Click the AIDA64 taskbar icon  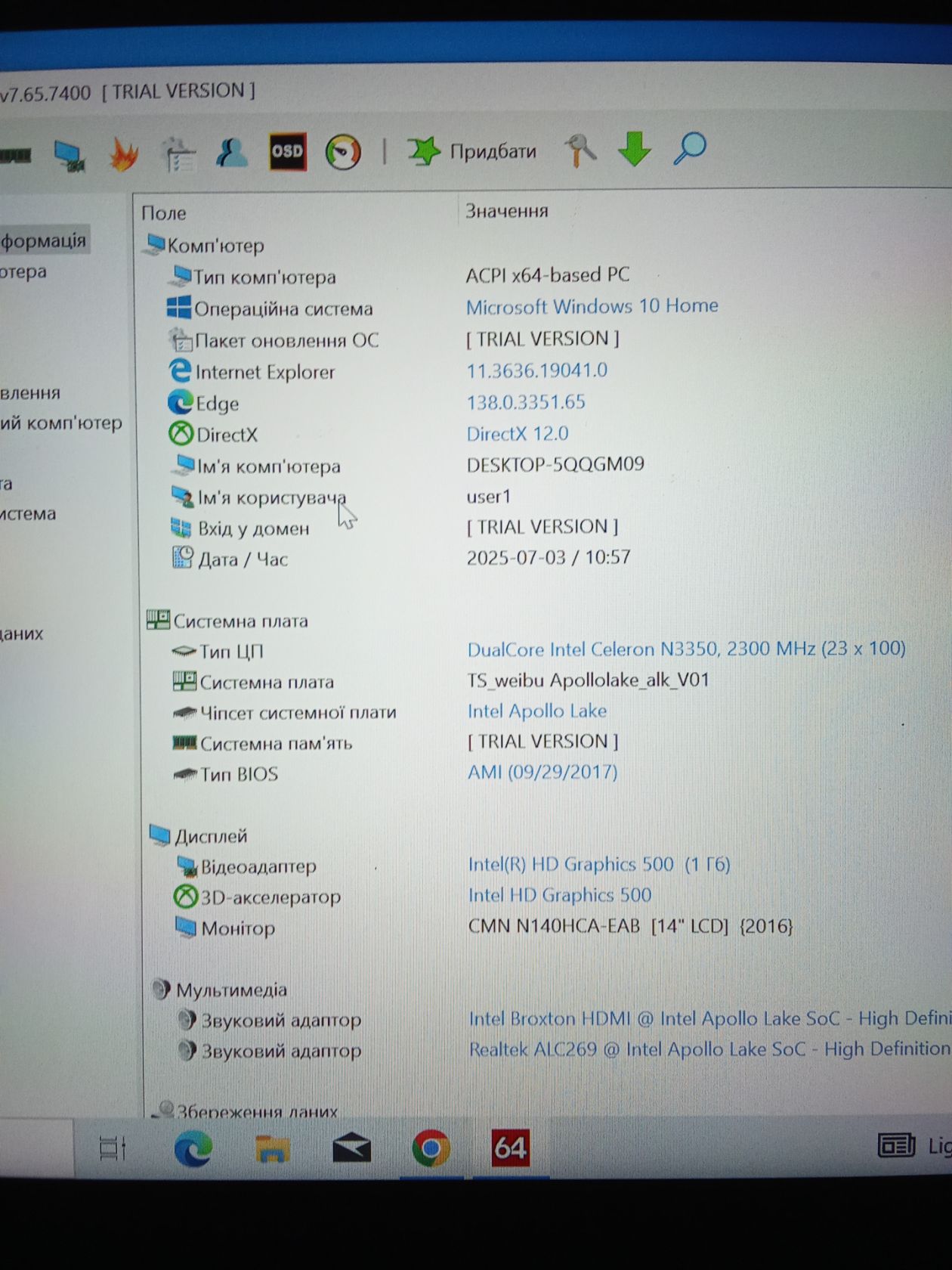pos(511,1148)
